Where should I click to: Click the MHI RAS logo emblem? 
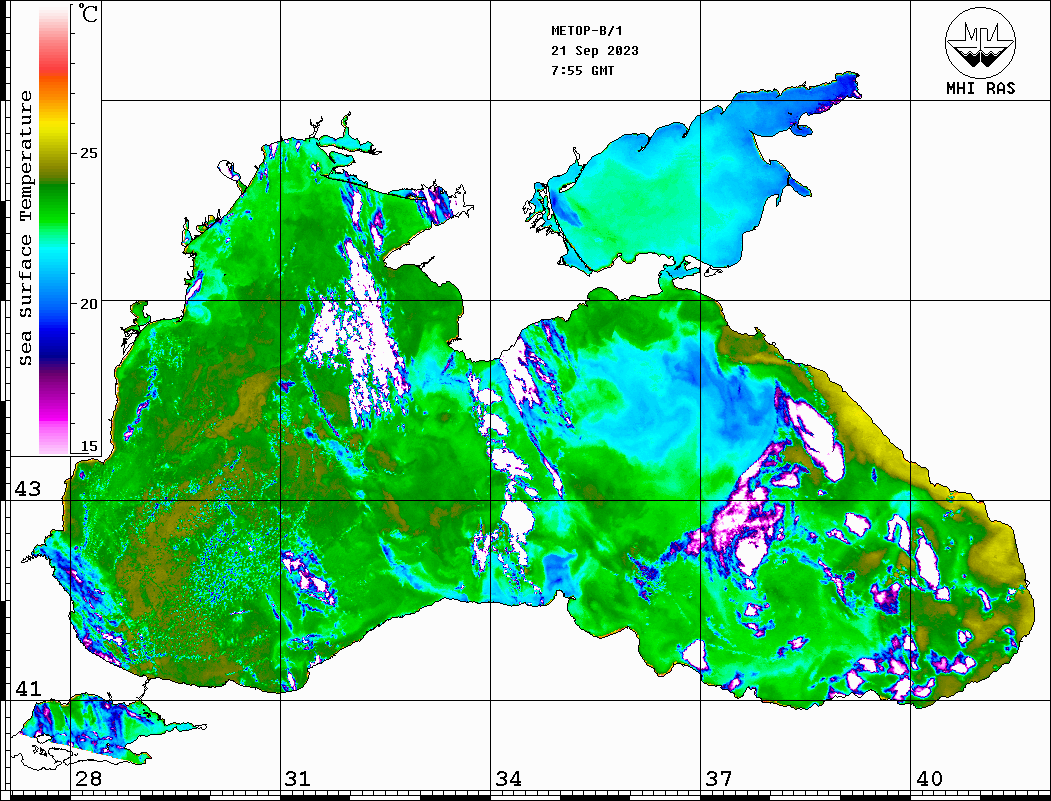980,42
